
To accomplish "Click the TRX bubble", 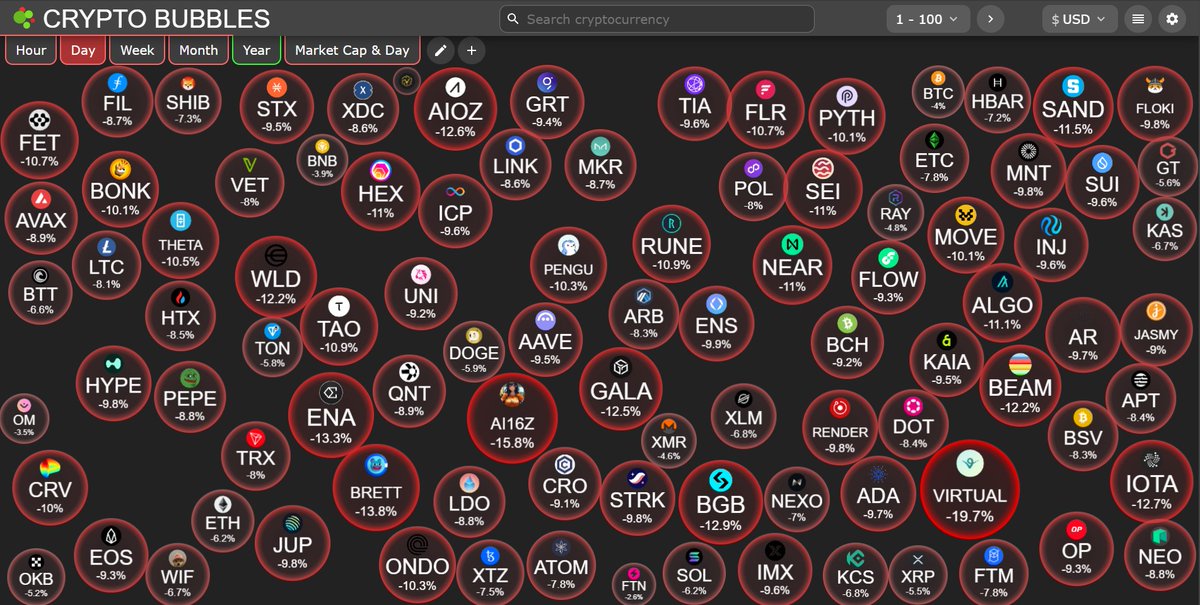I will pyautogui.click(x=256, y=457).
